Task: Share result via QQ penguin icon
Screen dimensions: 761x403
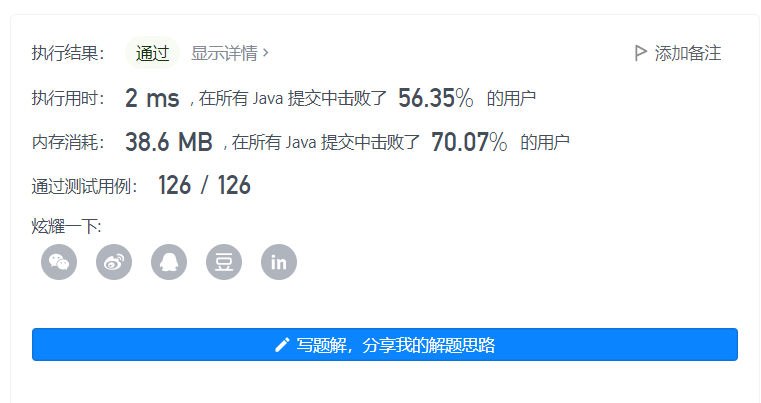Action: [x=169, y=262]
